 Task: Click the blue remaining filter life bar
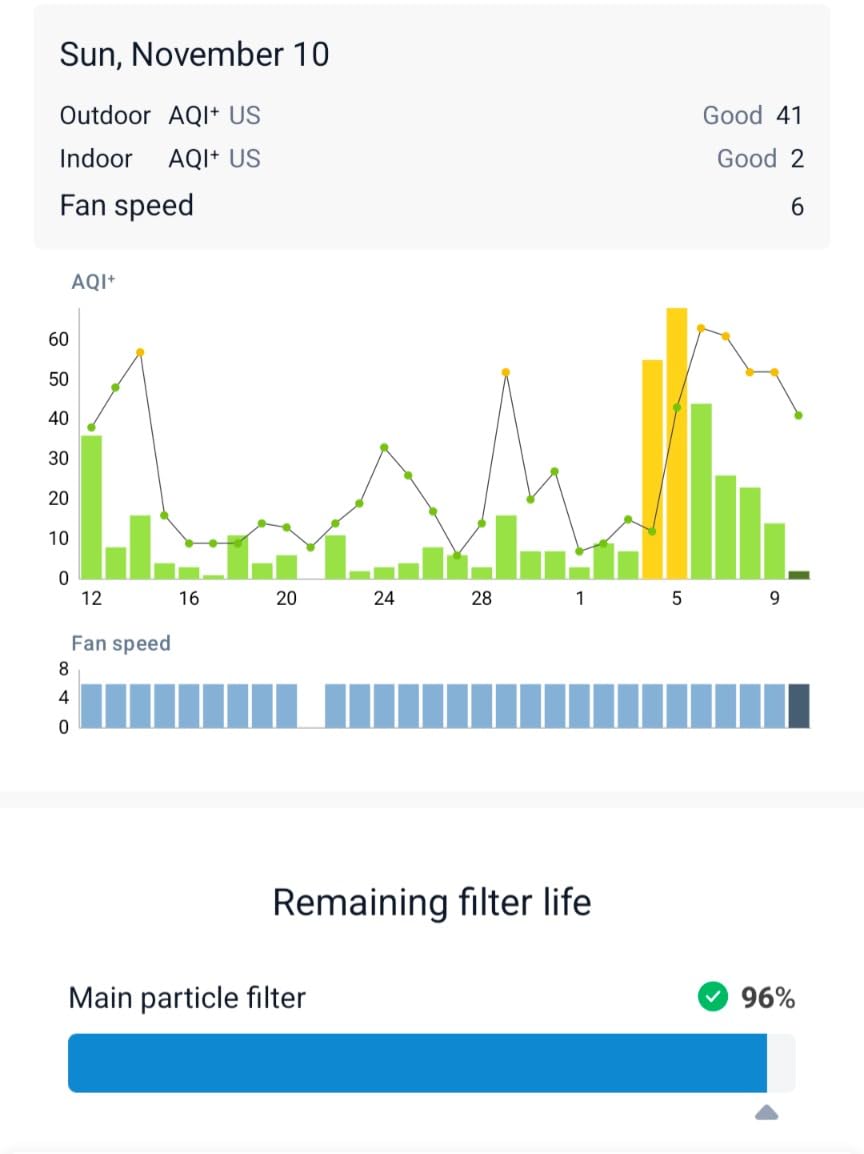coord(417,1062)
